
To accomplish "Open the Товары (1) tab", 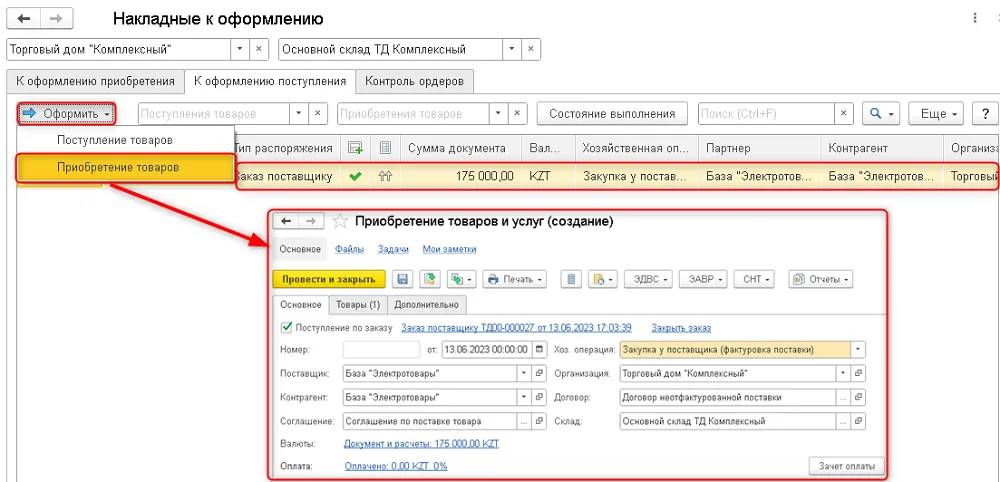I will (358, 304).
